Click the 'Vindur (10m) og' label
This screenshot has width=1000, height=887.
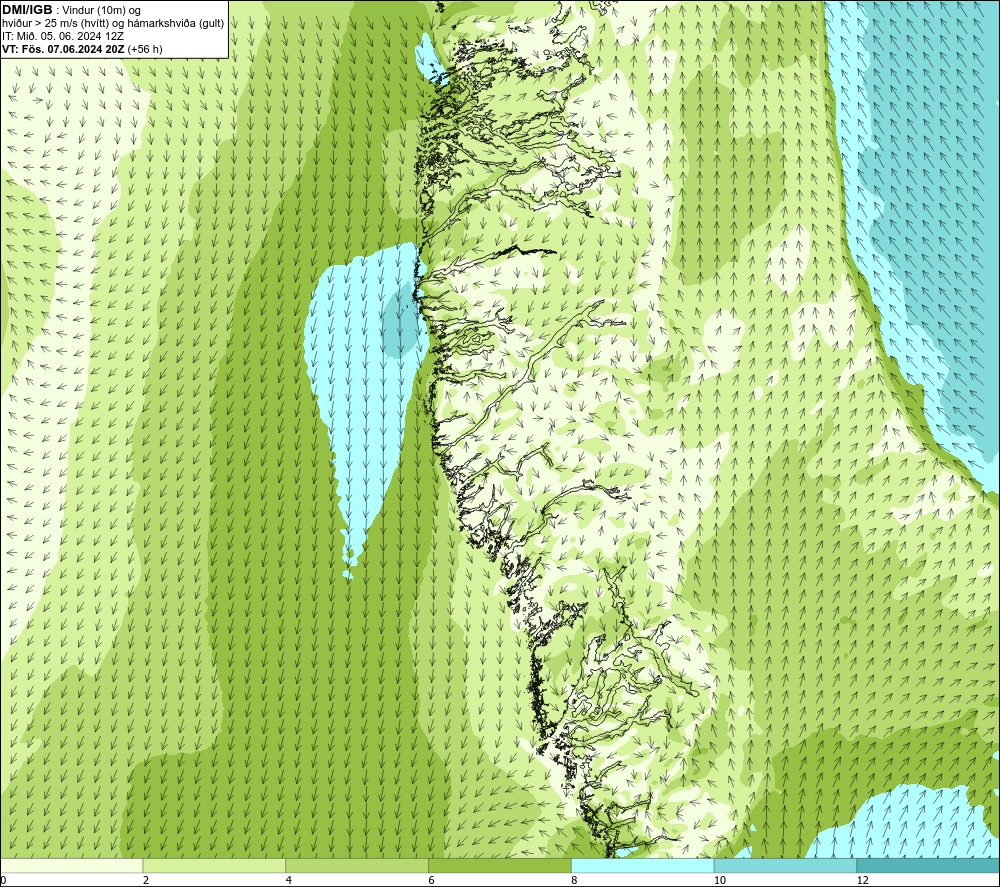[x=101, y=10]
